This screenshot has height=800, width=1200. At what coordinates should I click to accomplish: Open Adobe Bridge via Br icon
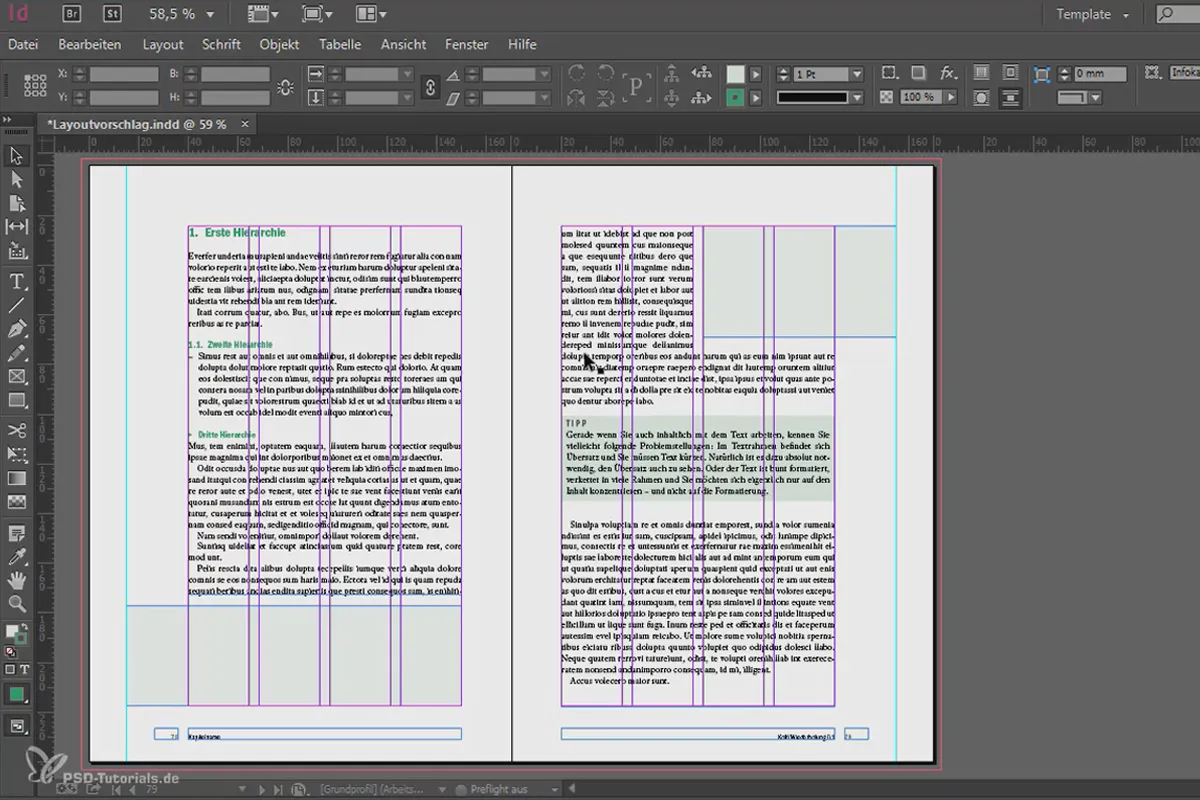[72, 14]
